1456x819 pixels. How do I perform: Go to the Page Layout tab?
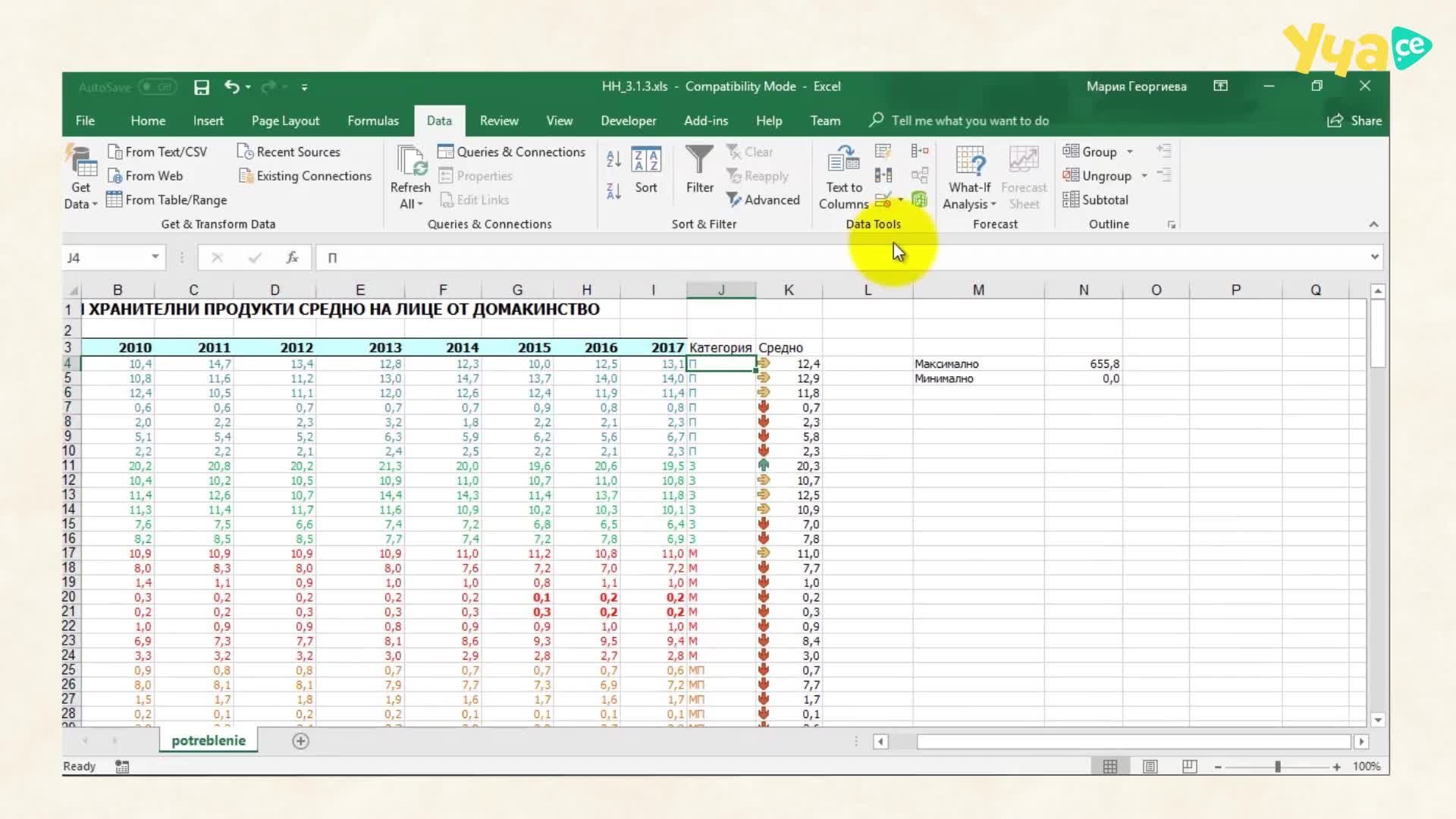(x=285, y=121)
